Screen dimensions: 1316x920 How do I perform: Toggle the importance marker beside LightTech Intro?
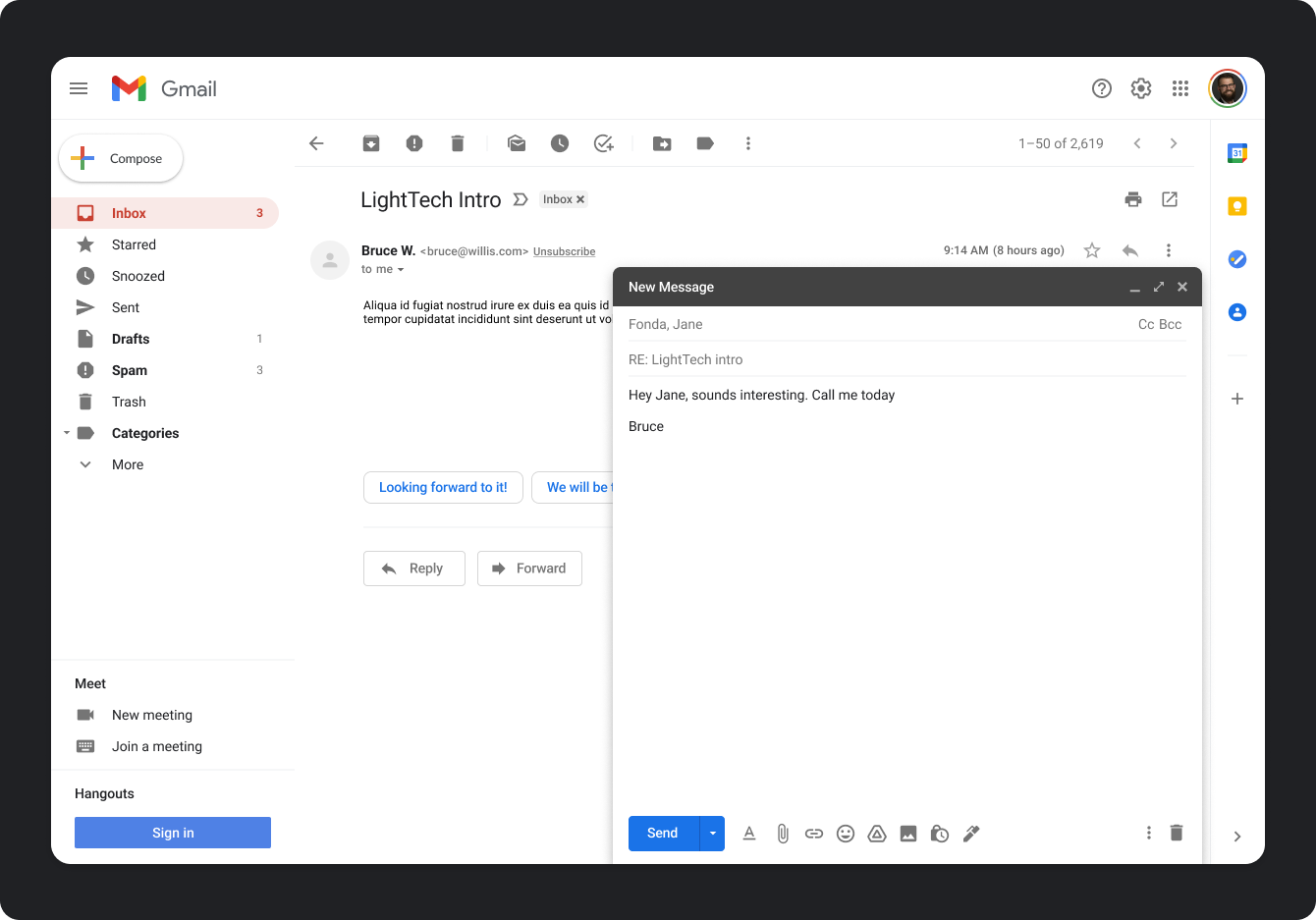pos(521,199)
